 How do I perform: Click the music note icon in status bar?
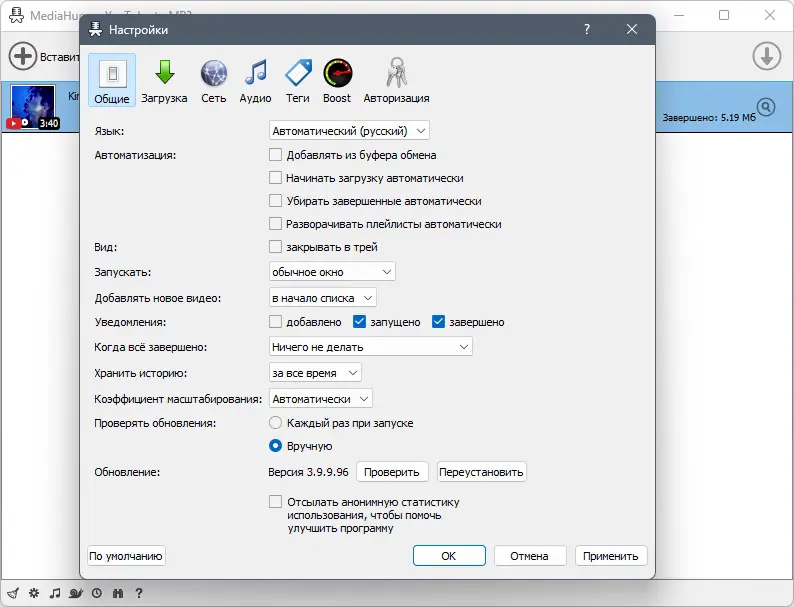(55, 593)
